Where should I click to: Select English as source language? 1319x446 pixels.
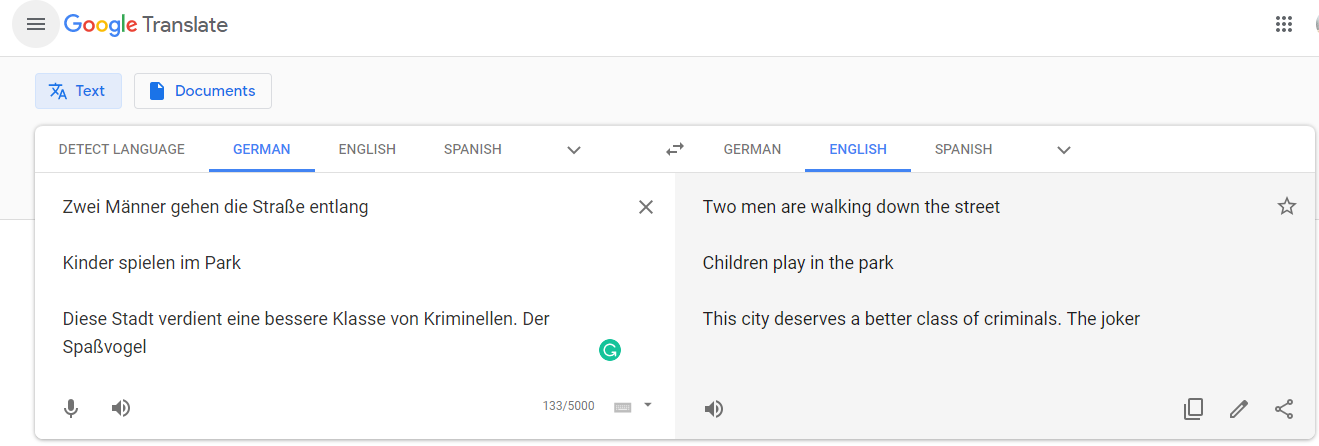(367, 149)
